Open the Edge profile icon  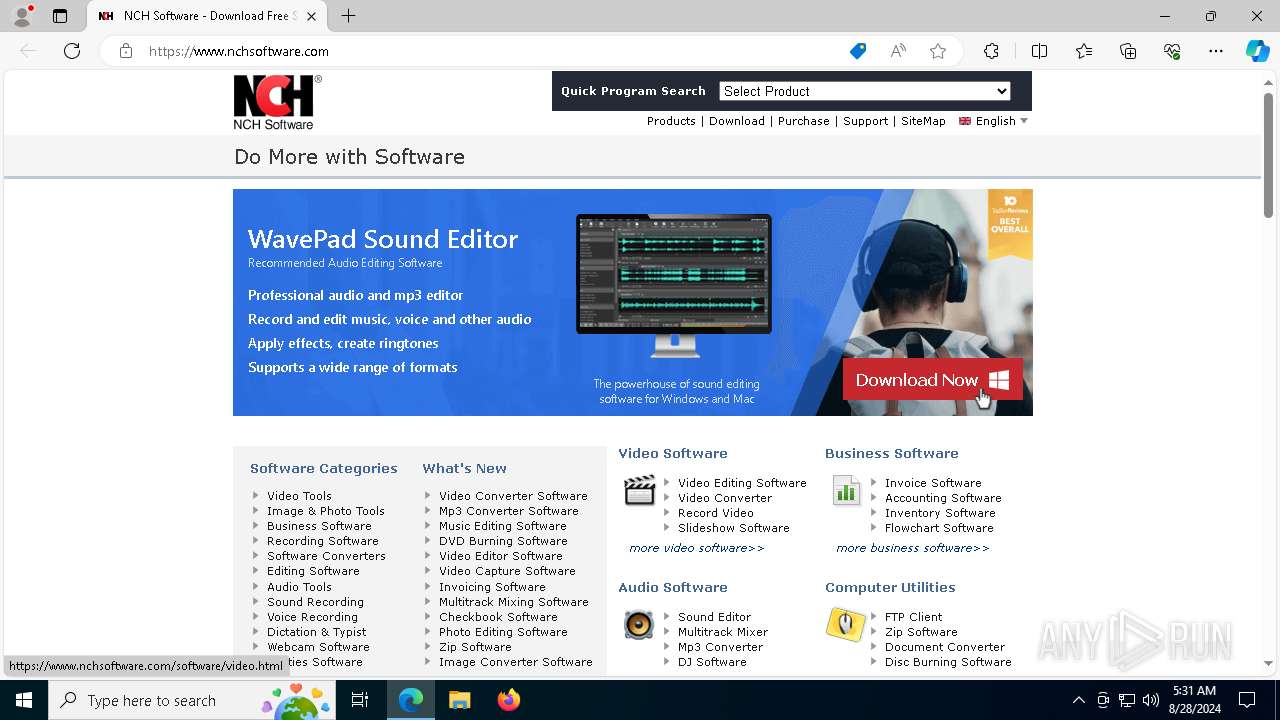22,15
